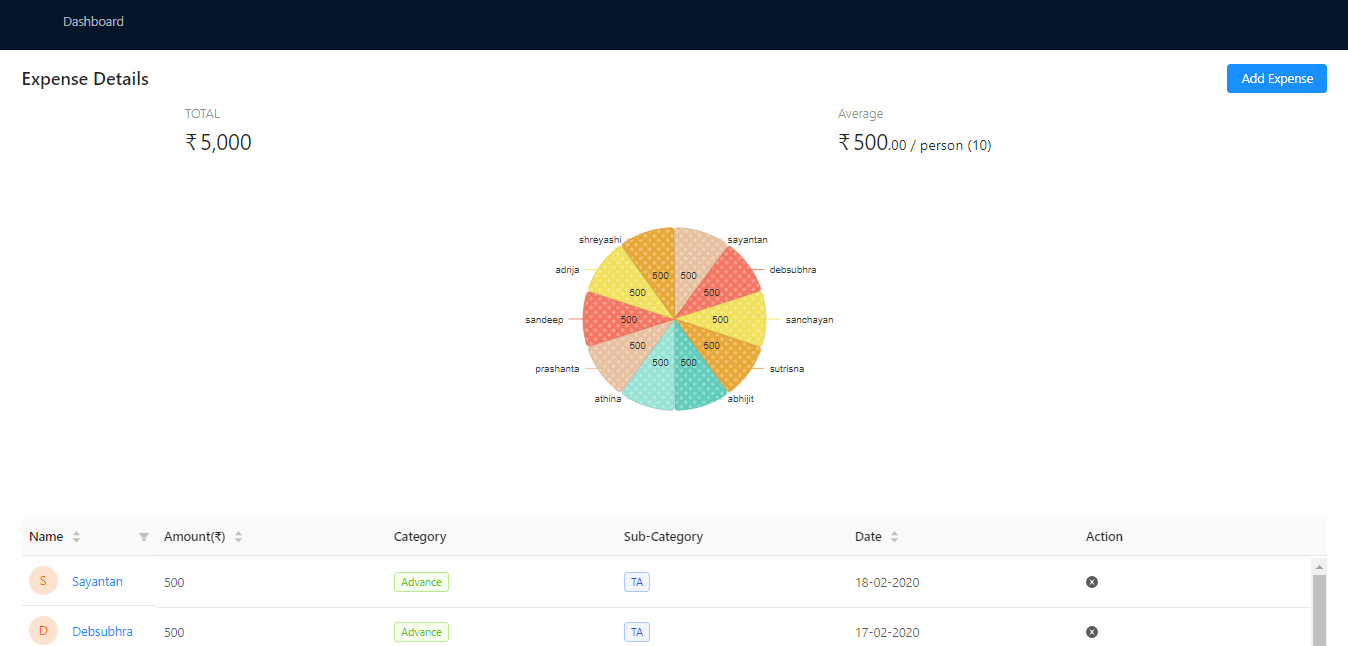1348x646 pixels.
Task: Click Advance tag in Debsubhra row
Action: point(421,632)
